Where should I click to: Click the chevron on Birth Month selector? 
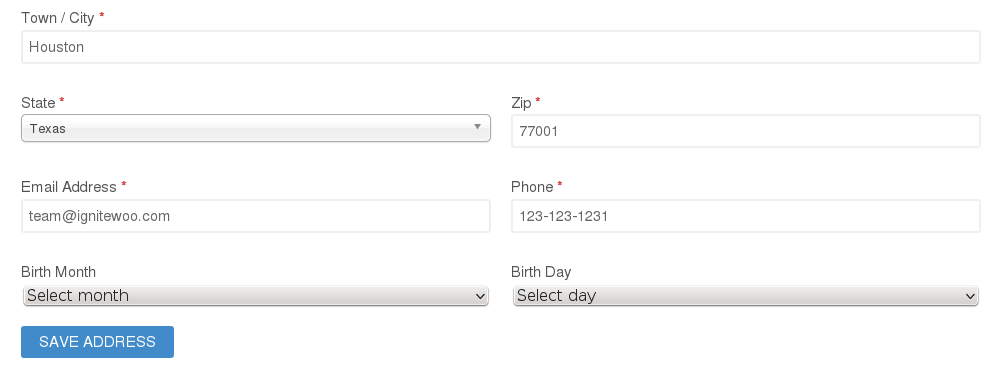click(x=480, y=296)
